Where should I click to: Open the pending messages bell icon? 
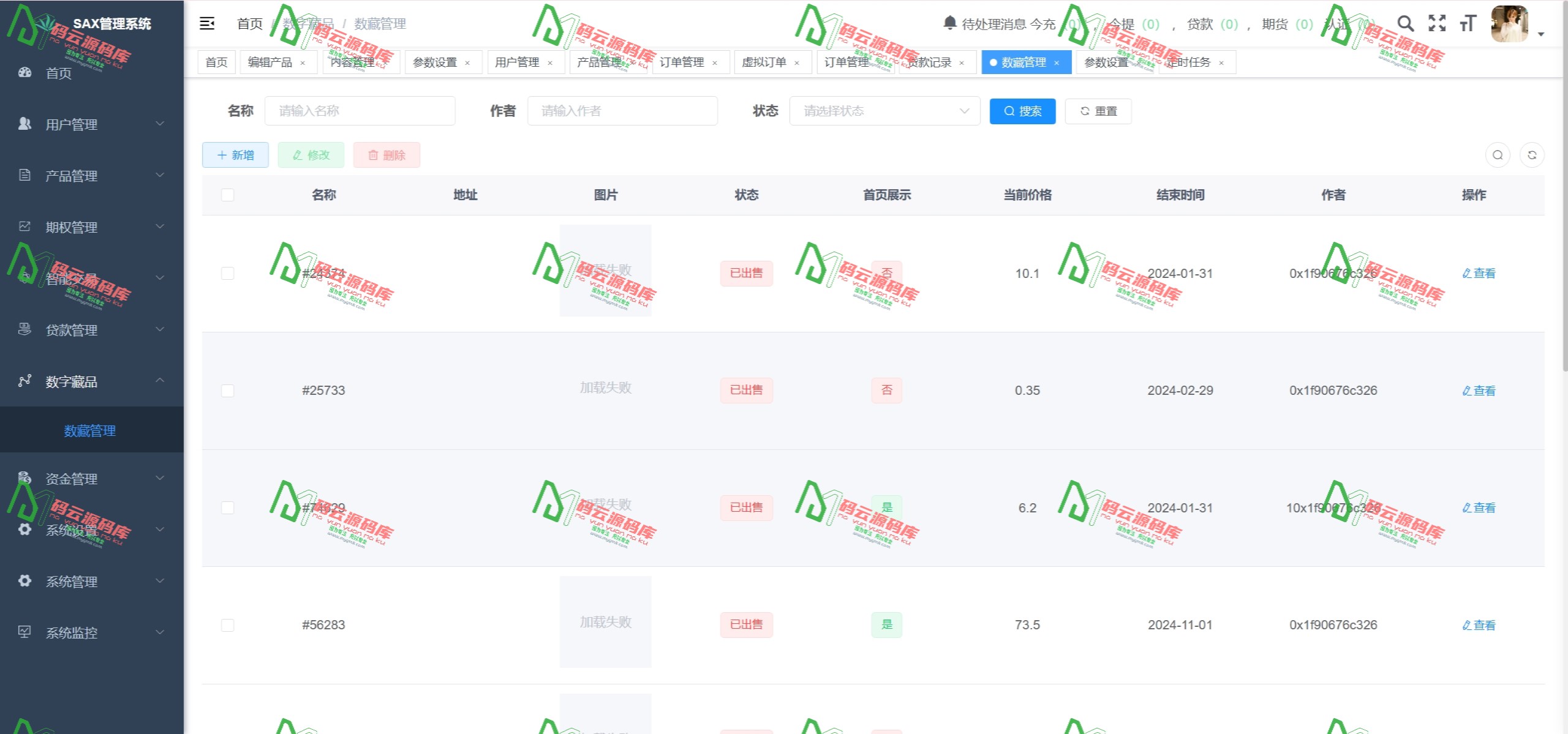tap(949, 23)
